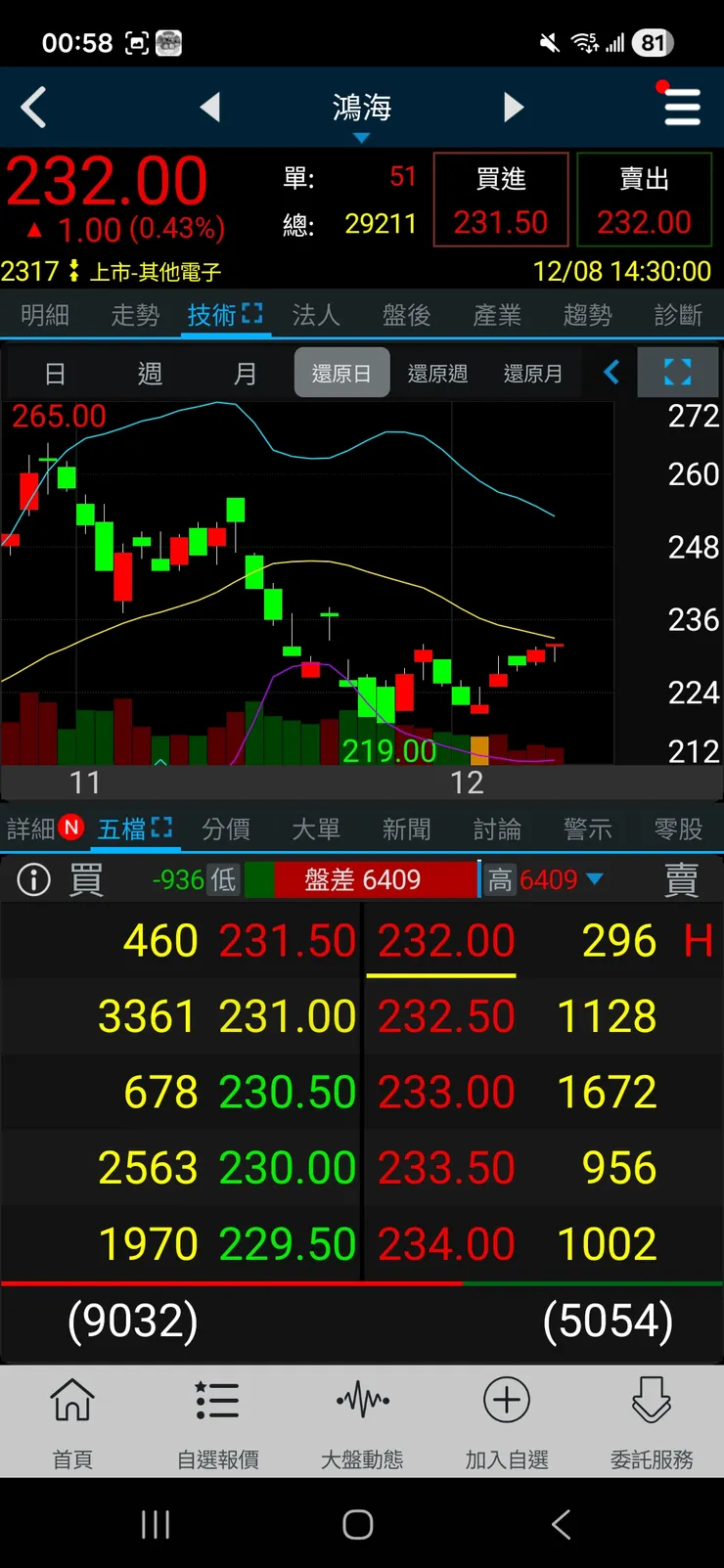This screenshot has width=724, height=1568.
Task: Expand 五檔 with its fullscreen icon
Action: pyautogui.click(x=162, y=828)
